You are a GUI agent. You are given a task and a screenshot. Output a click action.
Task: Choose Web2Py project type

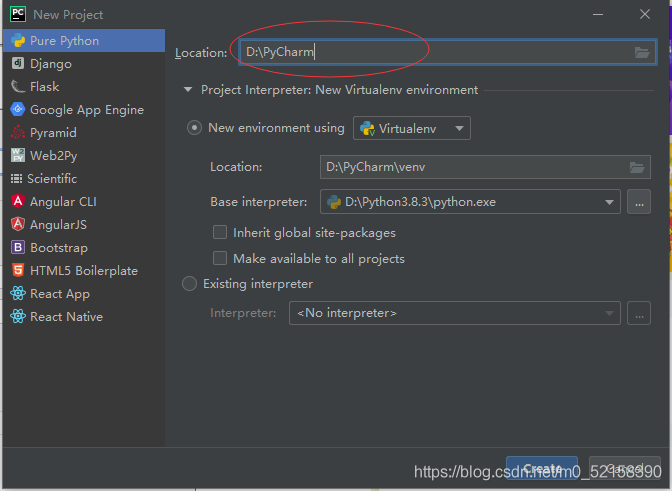84,156
